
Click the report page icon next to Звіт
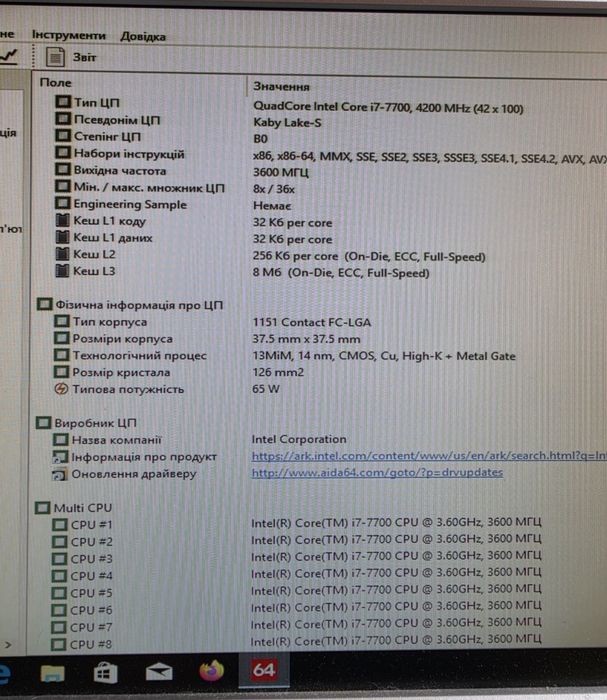[55, 57]
